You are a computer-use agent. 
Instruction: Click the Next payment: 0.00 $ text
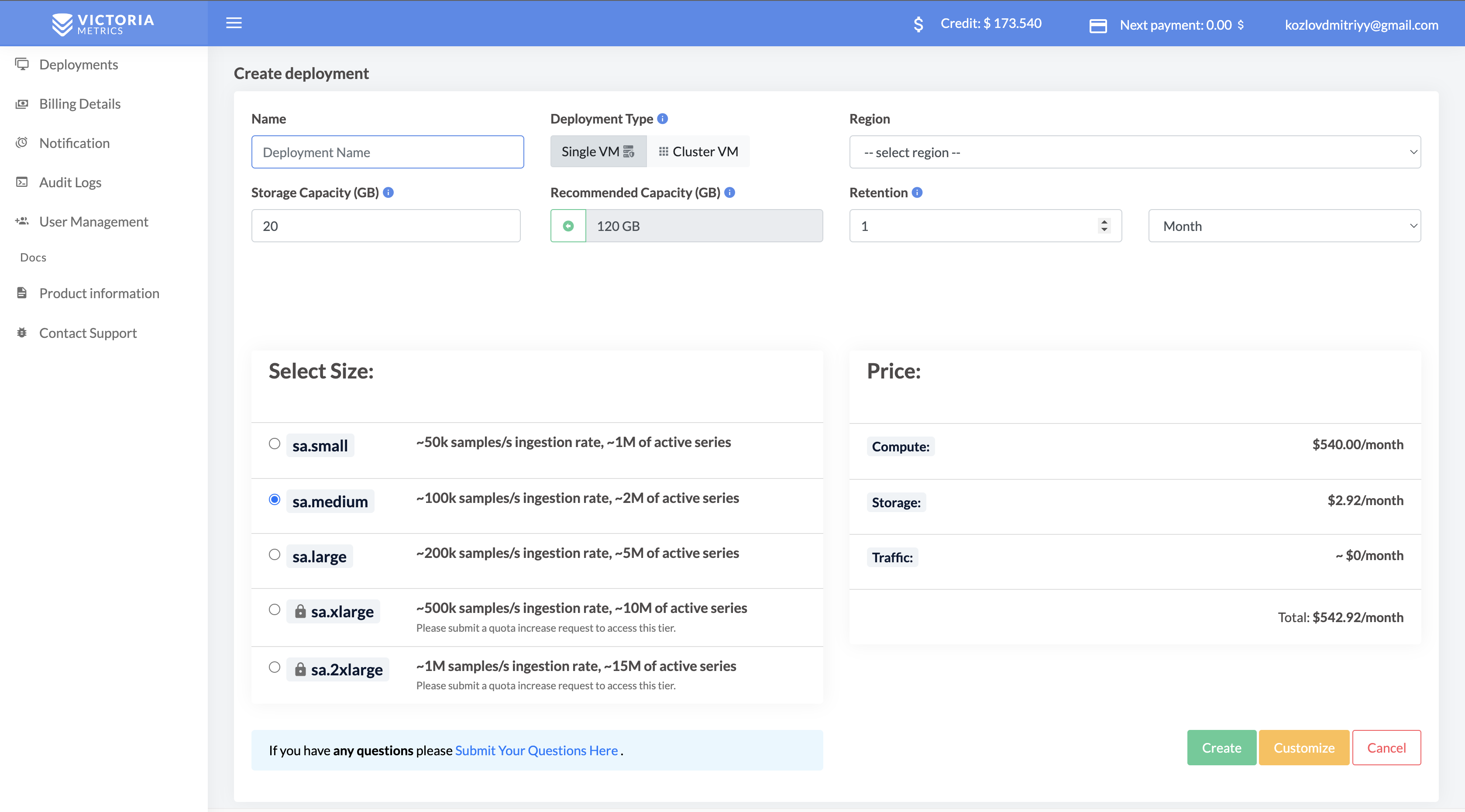(x=1181, y=25)
